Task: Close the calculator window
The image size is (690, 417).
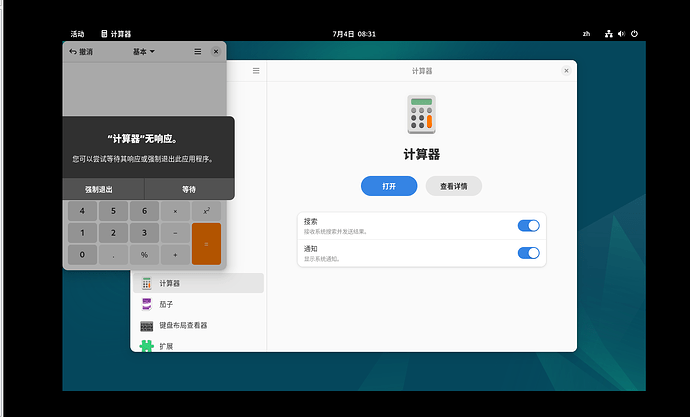Action: [x=216, y=51]
